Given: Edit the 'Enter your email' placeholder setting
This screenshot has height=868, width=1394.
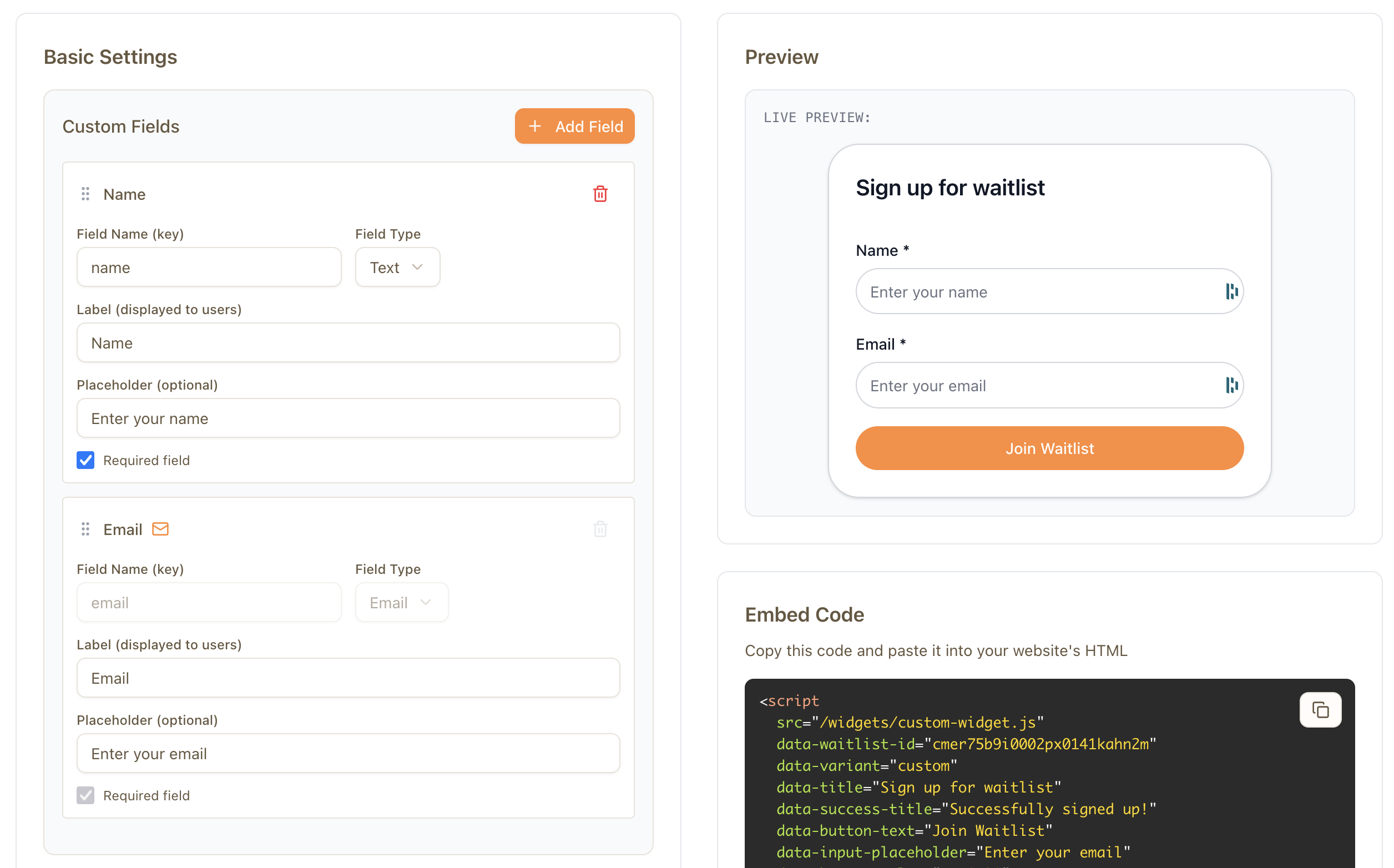Looking at the screenshot, I should tap(348, 753).
